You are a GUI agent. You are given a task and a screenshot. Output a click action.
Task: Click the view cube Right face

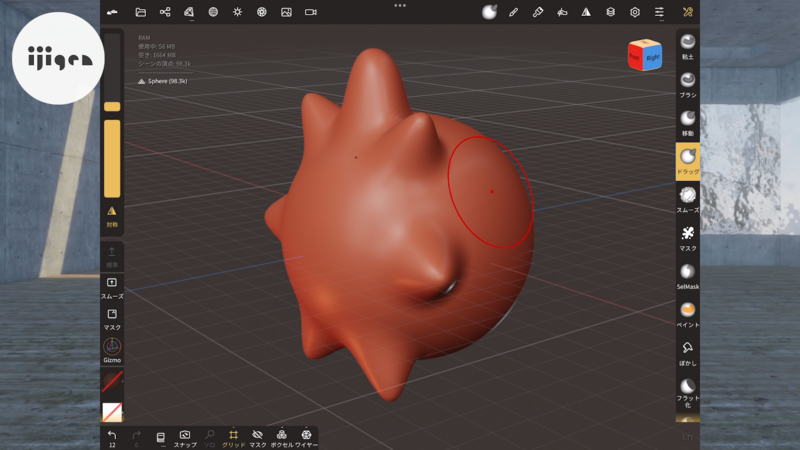pyautogui.click(x=653, y=58)
